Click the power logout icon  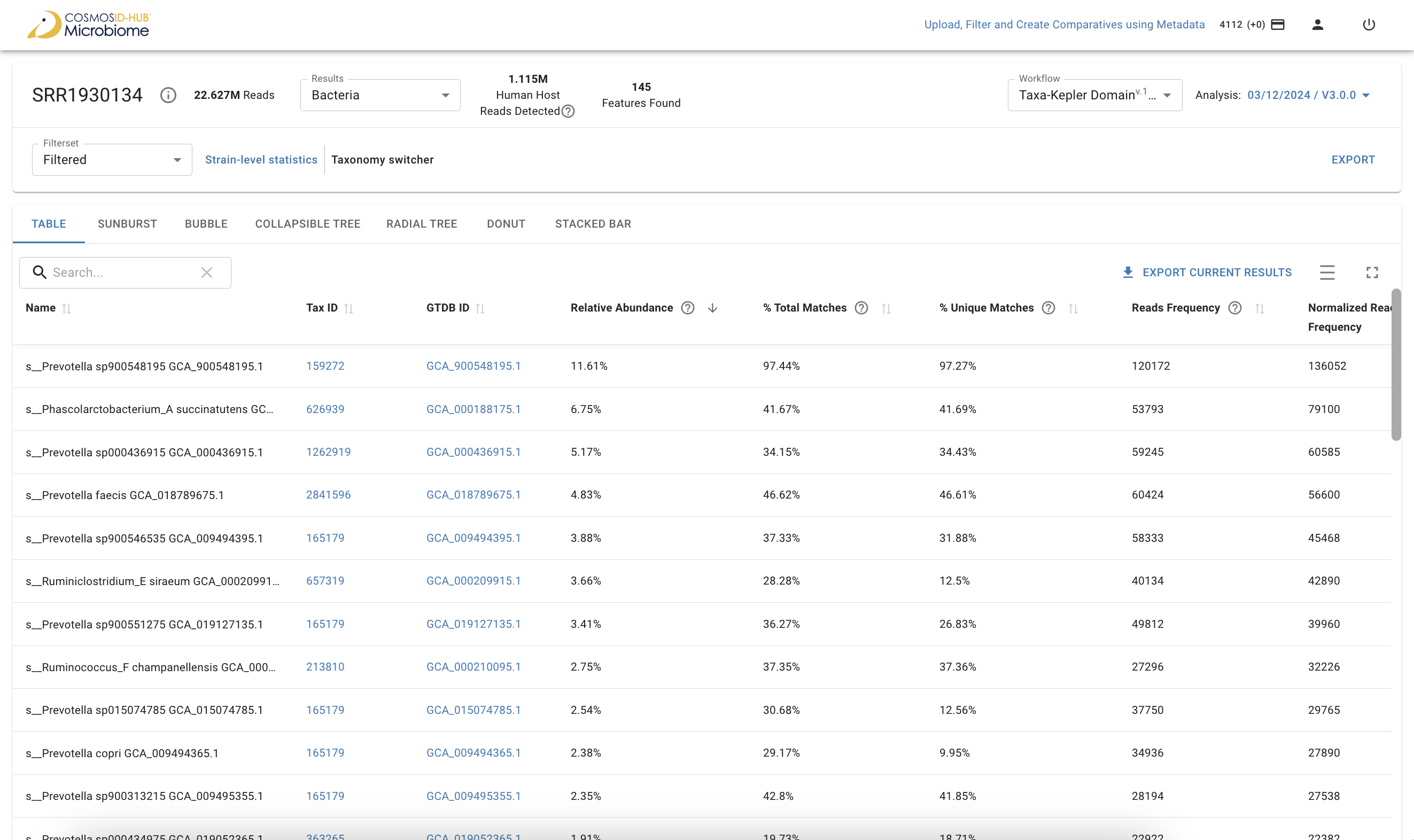(x=1368, y=25)
